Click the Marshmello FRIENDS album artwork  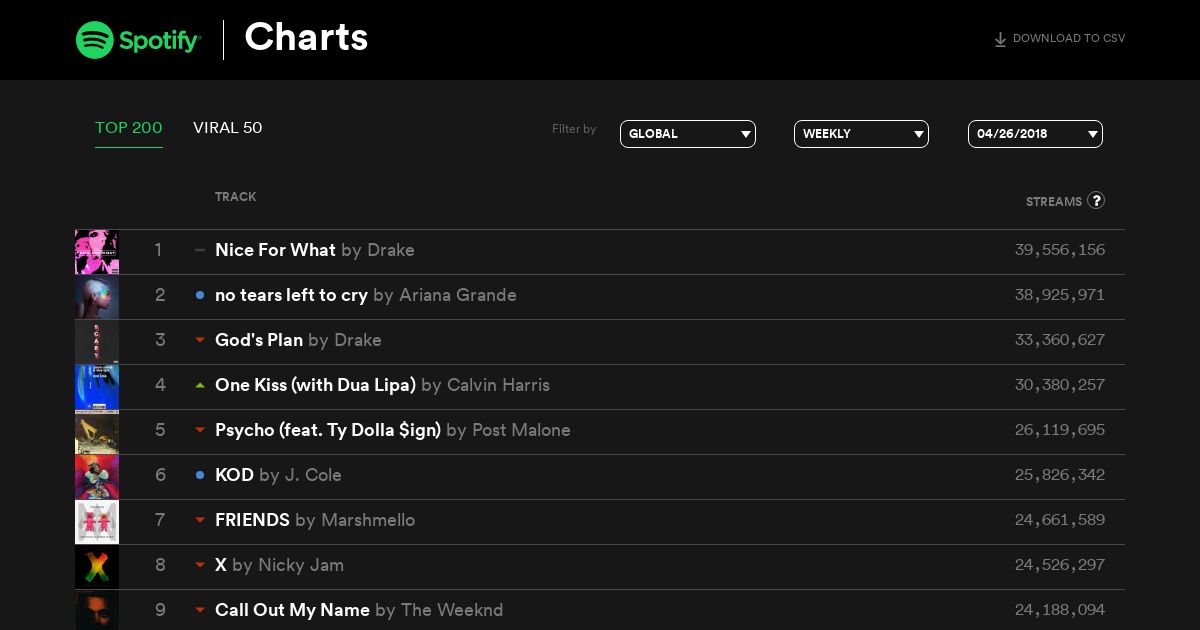[97, 522]
